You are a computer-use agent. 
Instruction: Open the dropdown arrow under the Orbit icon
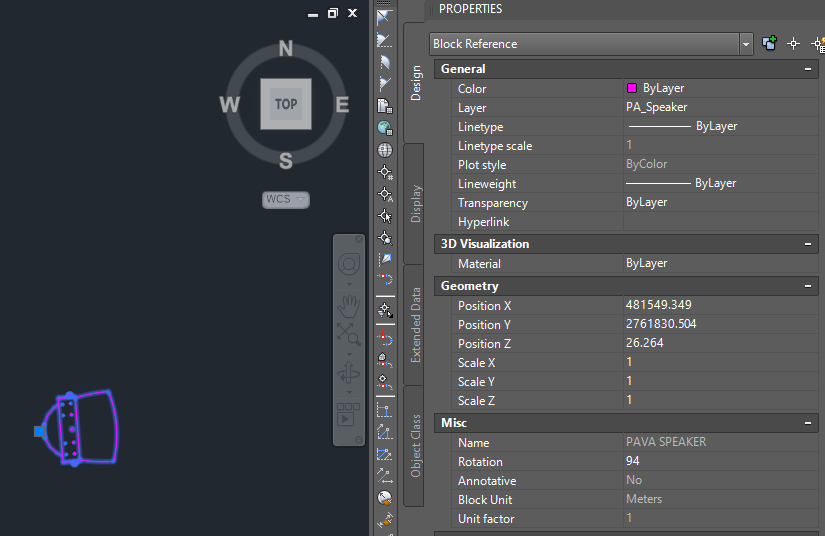[x=349, y=392]
